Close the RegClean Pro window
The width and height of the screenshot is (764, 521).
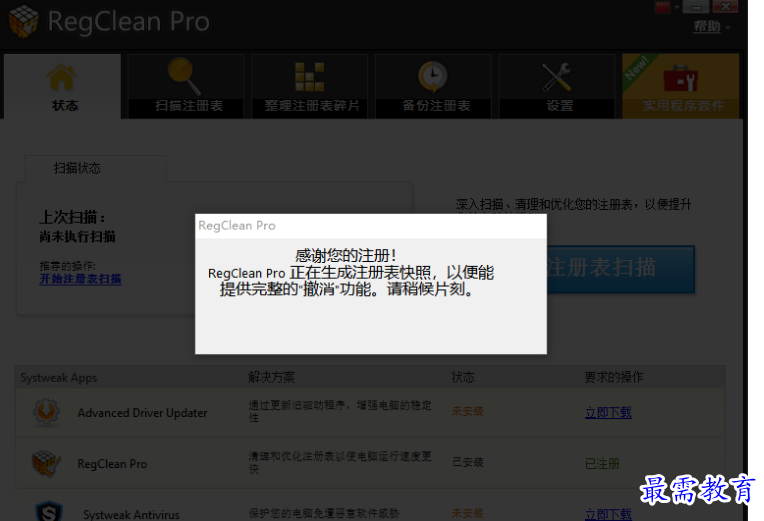click(x=725, y=7)
